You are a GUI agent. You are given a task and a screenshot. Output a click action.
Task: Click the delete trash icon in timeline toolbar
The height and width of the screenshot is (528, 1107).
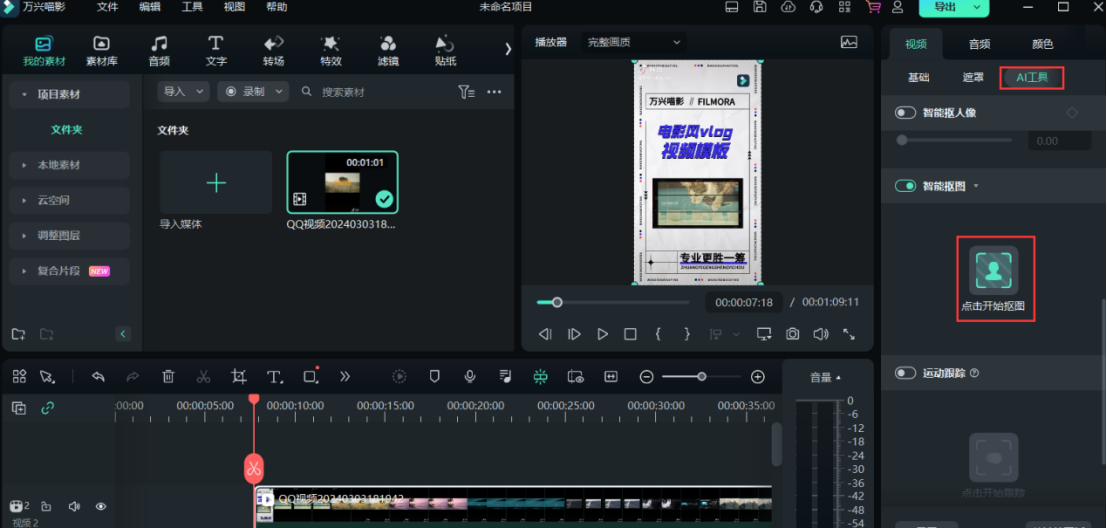click(x=168, y=376)
